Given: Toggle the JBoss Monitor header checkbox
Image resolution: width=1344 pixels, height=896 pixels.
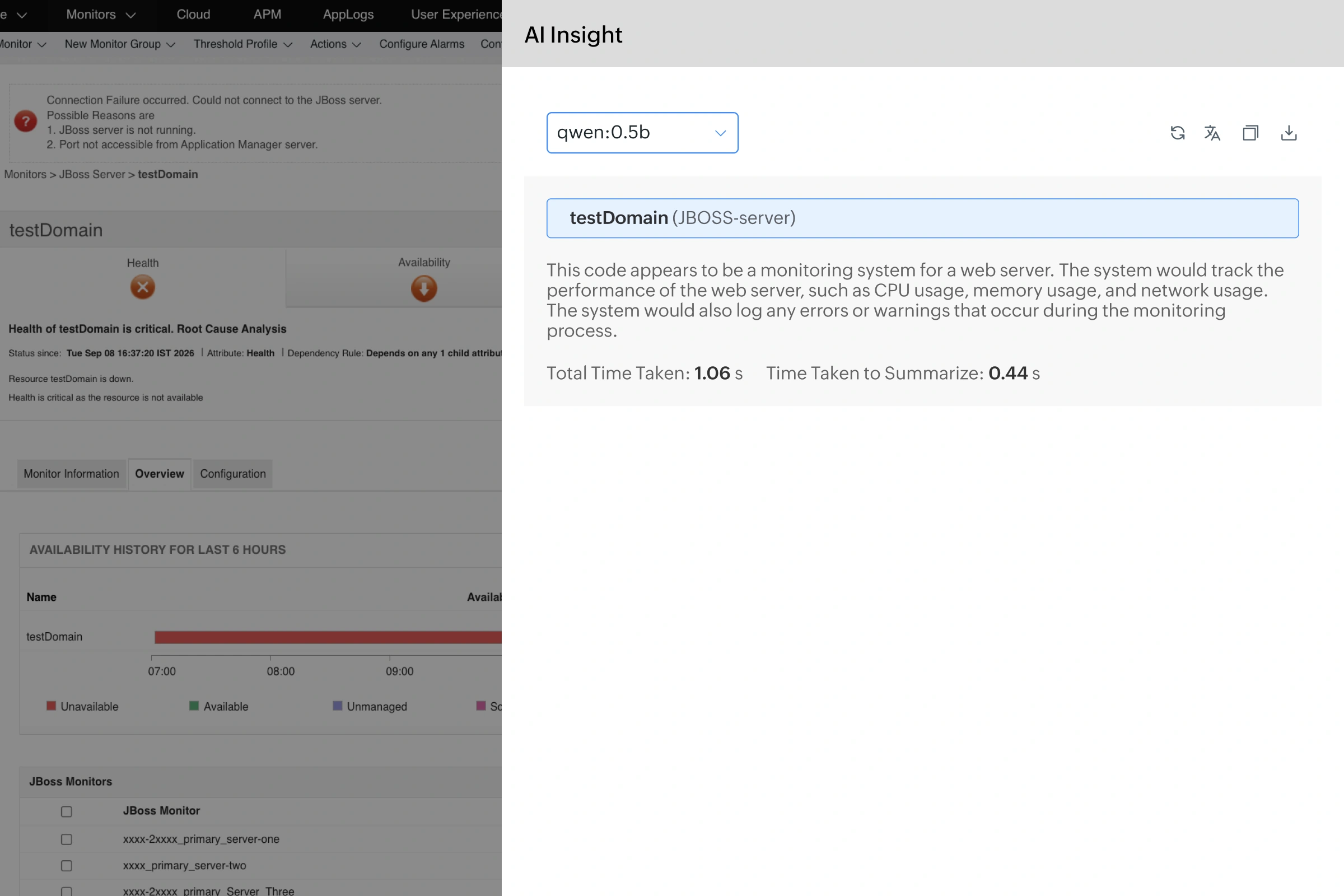Looking at the screenshot, I should [67, 811].
